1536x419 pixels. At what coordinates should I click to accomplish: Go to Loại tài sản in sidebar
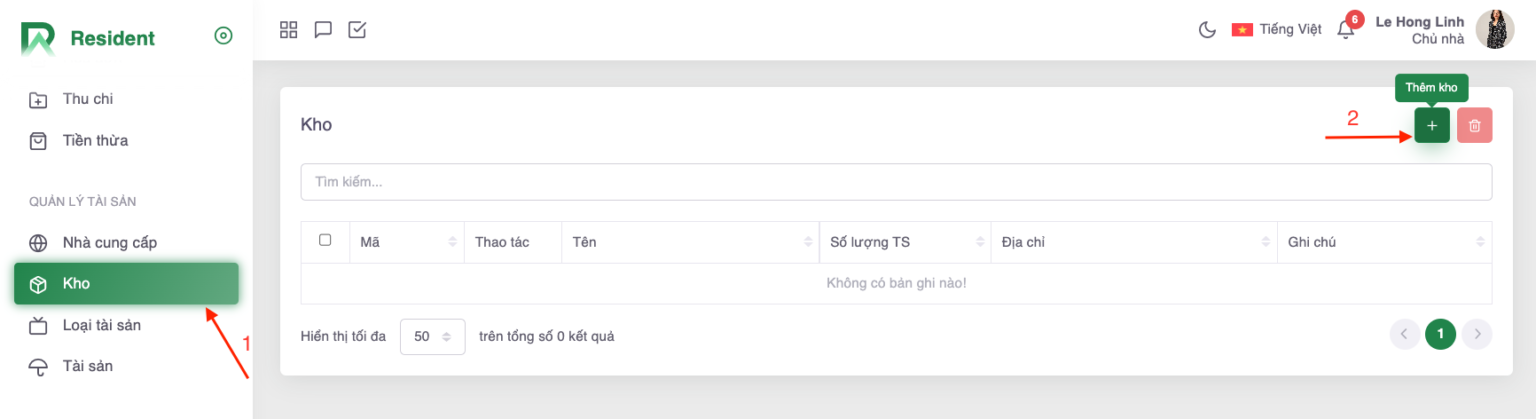click(x=101, y=325)
